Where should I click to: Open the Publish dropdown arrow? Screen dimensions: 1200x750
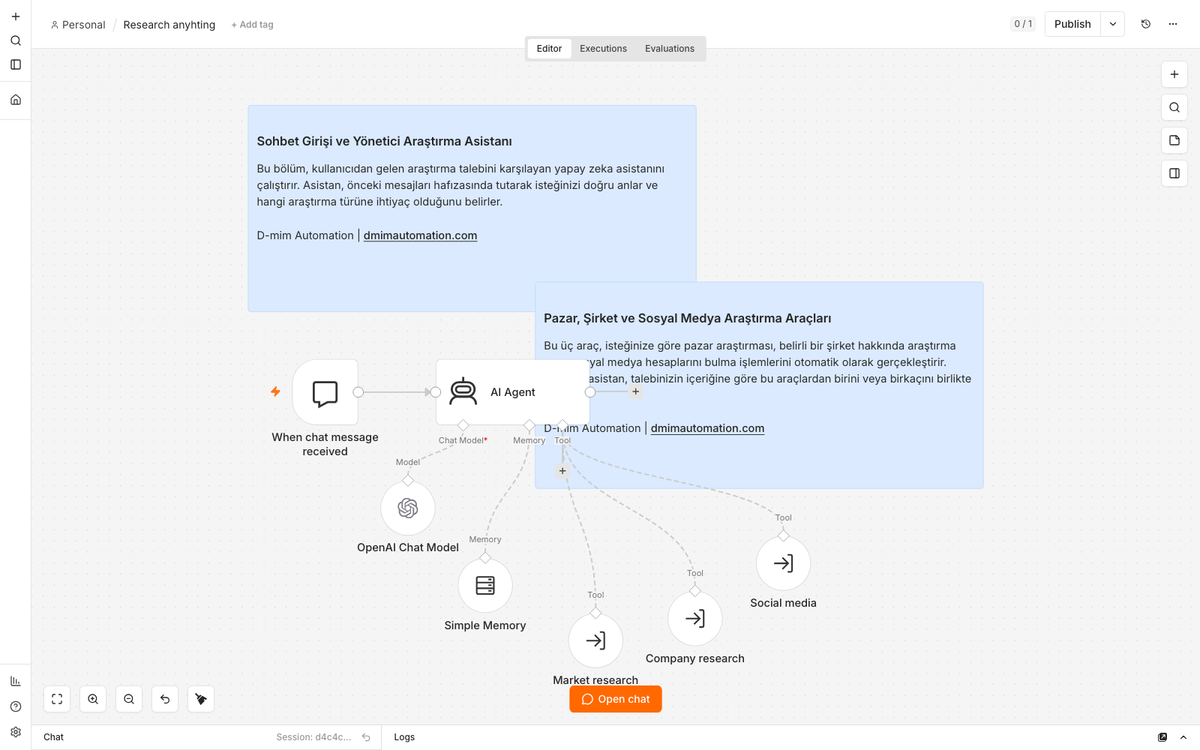[1113, 24]
